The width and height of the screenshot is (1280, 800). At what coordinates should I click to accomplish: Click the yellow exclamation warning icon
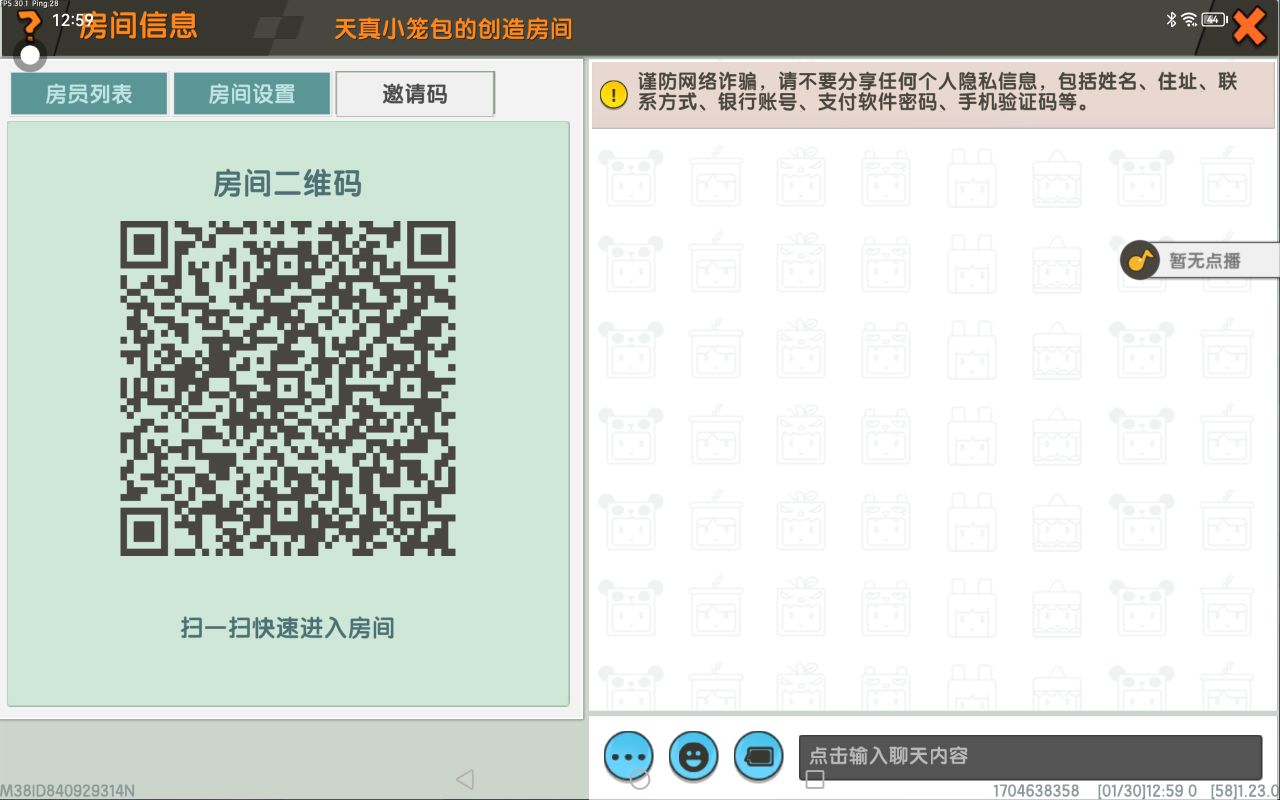click(x=613, y=94)
